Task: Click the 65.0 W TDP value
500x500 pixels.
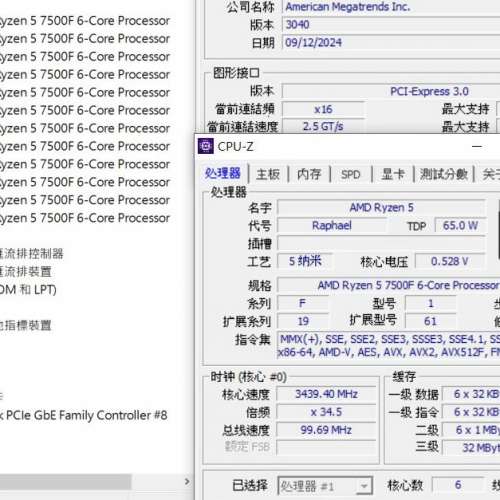Action: tap(460, 226)
